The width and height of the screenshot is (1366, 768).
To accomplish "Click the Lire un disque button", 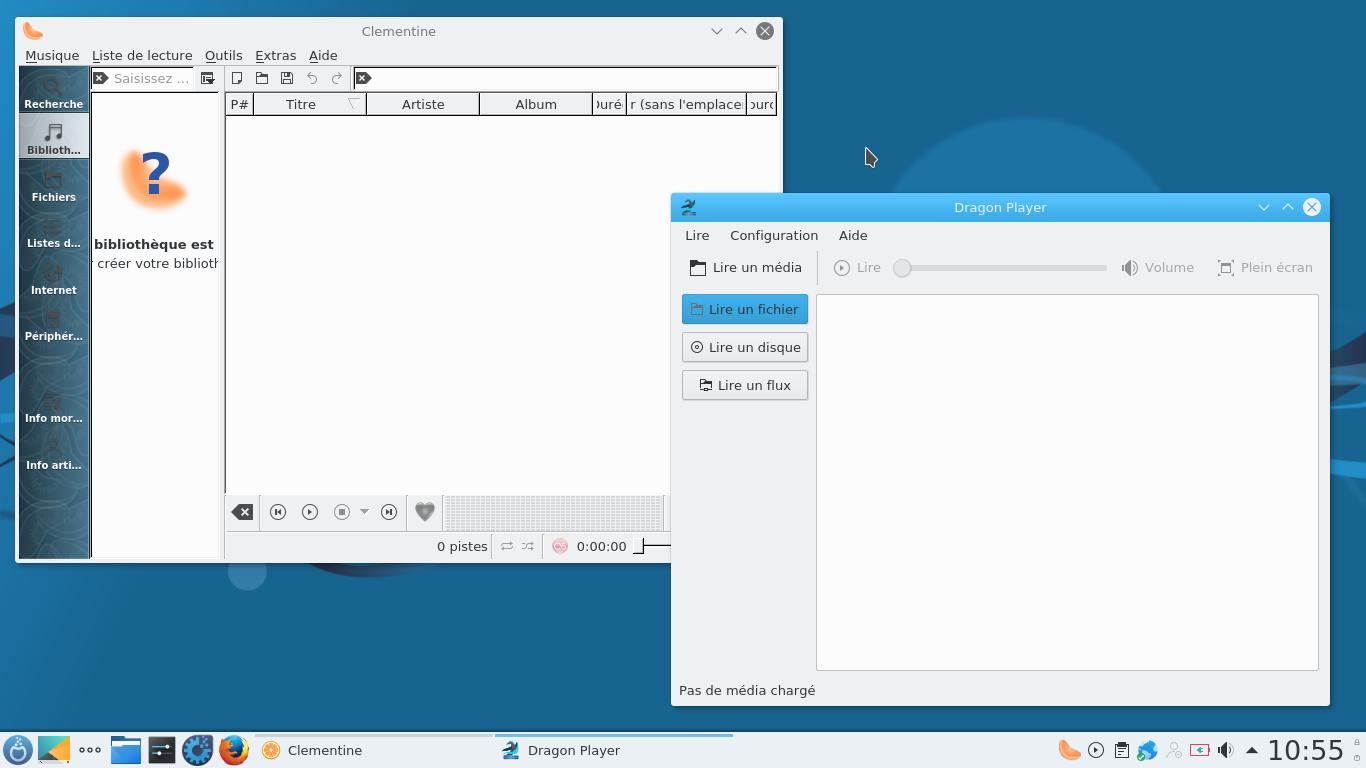I will (x=745, y=347).
